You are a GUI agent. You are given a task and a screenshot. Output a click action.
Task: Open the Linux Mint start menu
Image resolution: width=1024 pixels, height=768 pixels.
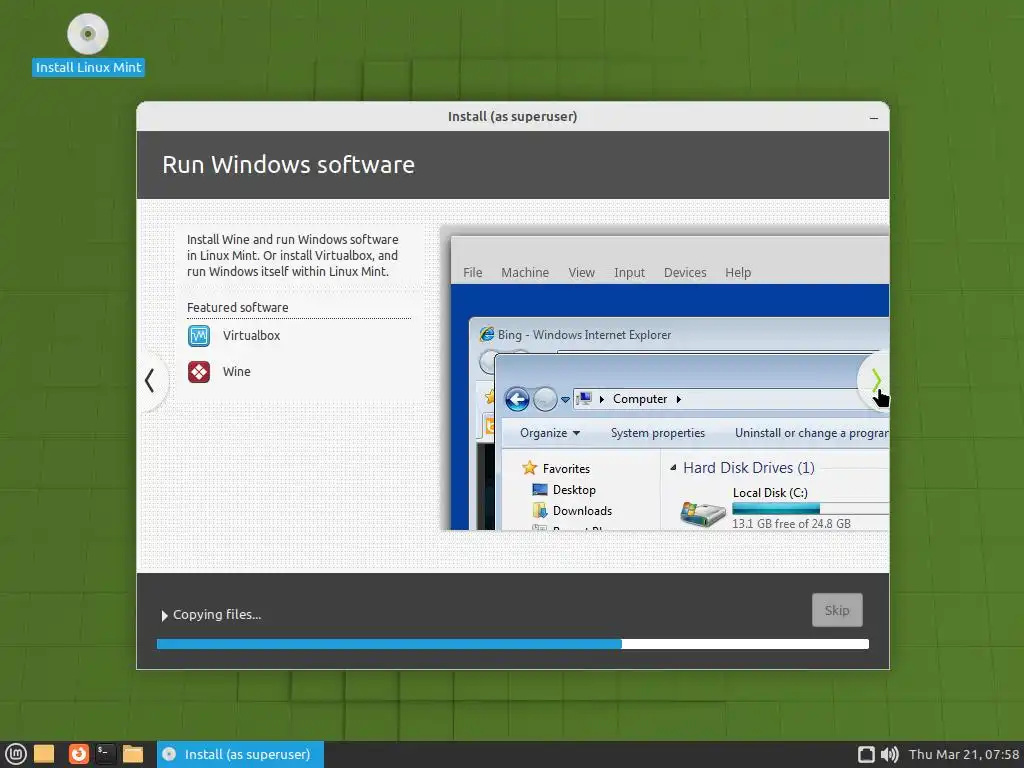pos(16,754)
